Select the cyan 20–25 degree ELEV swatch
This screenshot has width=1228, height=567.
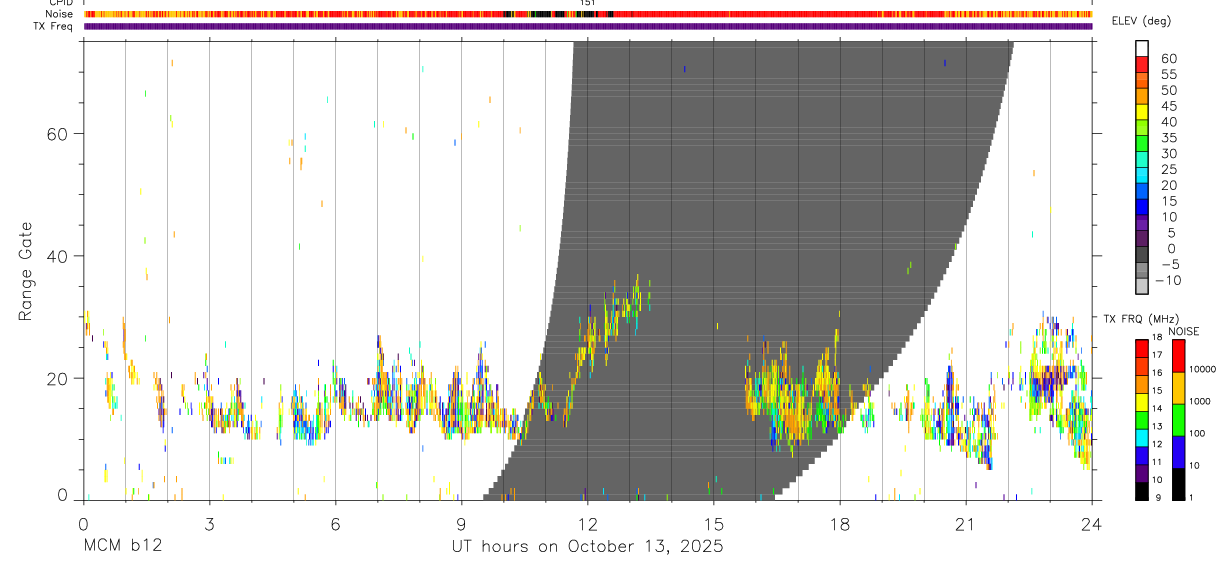click(x=1142, y=176)
